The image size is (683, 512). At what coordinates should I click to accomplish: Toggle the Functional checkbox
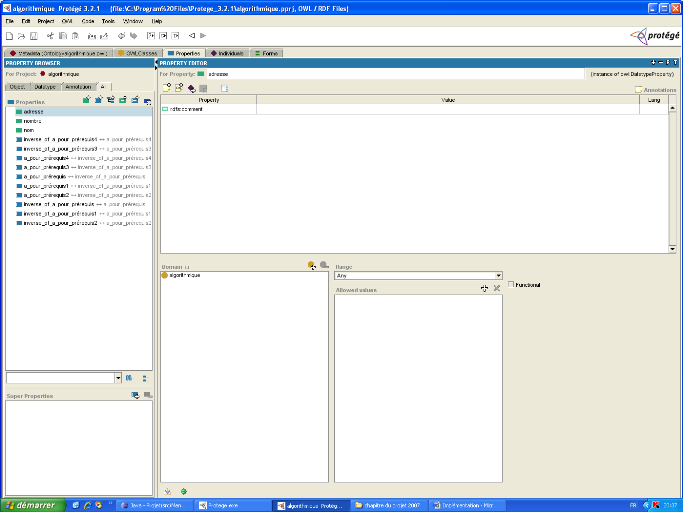(512, 285)
